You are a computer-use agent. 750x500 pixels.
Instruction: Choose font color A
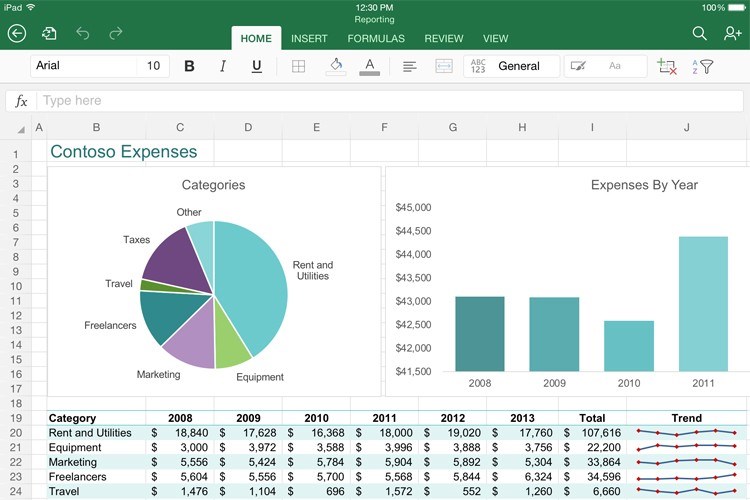pos(369,66)
